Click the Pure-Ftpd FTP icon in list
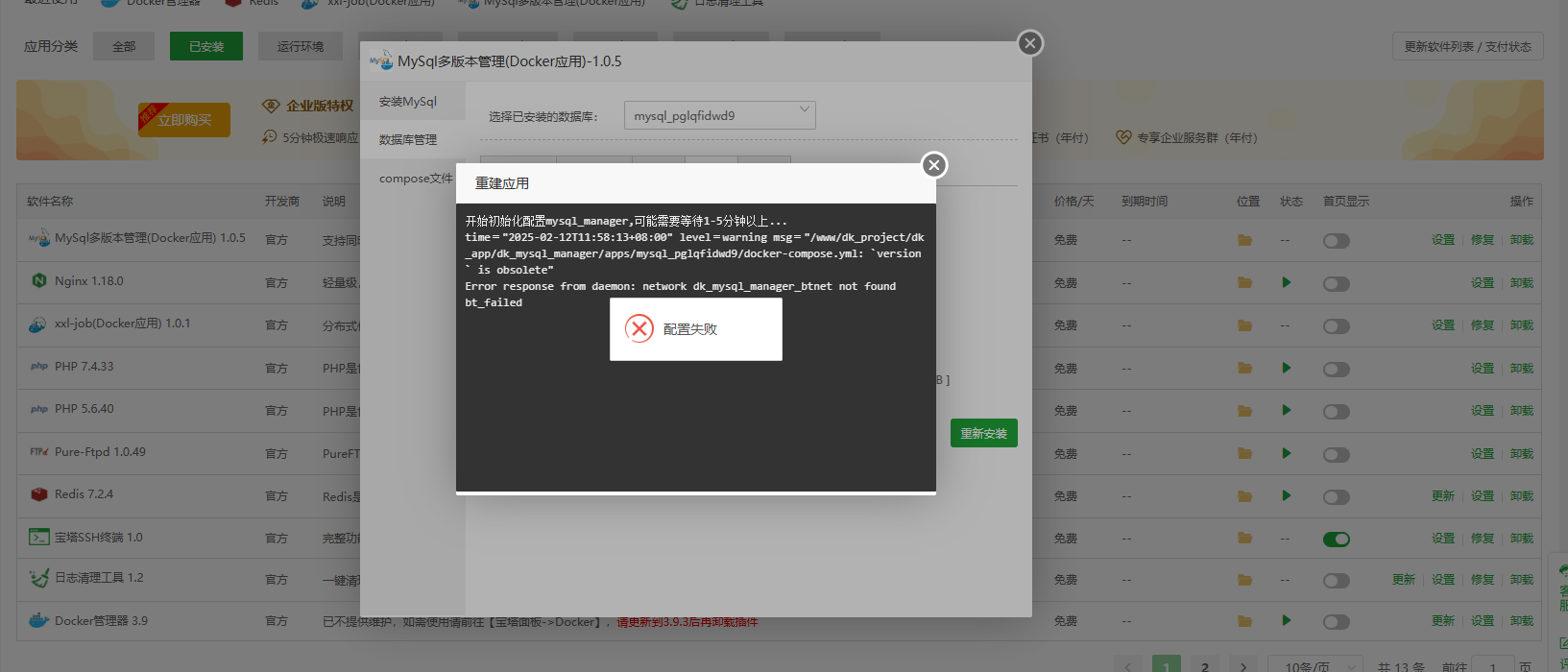This screenshot has height=672, width=1568. click(39, 451)
